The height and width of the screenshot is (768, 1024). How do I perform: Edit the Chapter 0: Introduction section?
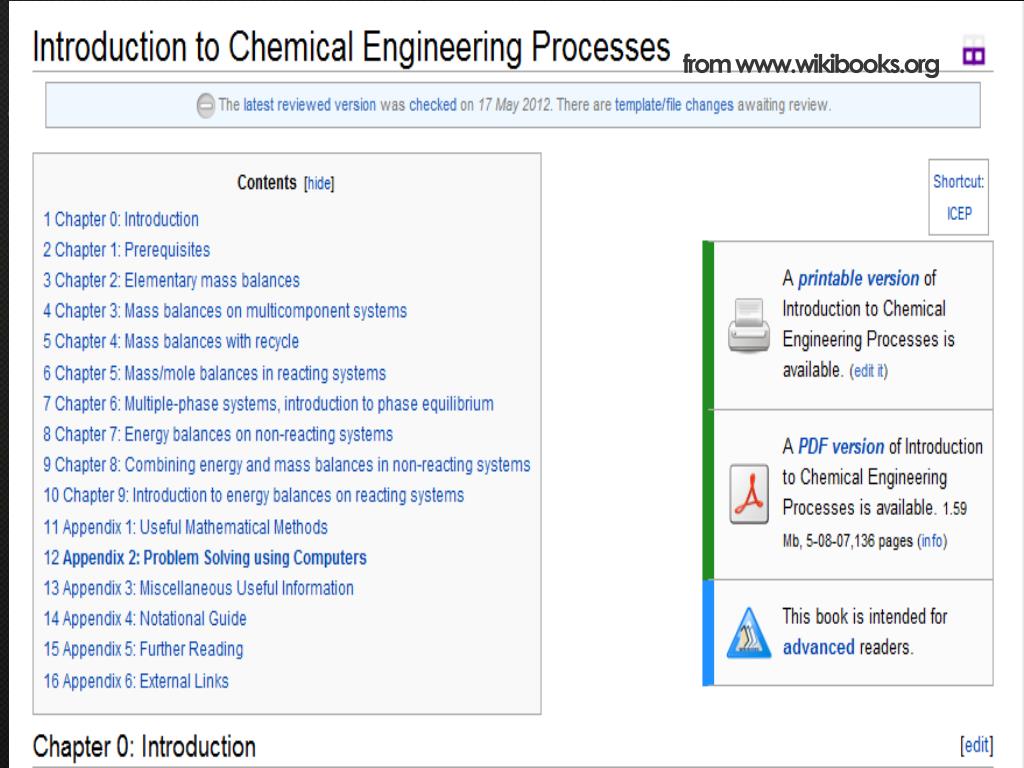tap(976, 745)
